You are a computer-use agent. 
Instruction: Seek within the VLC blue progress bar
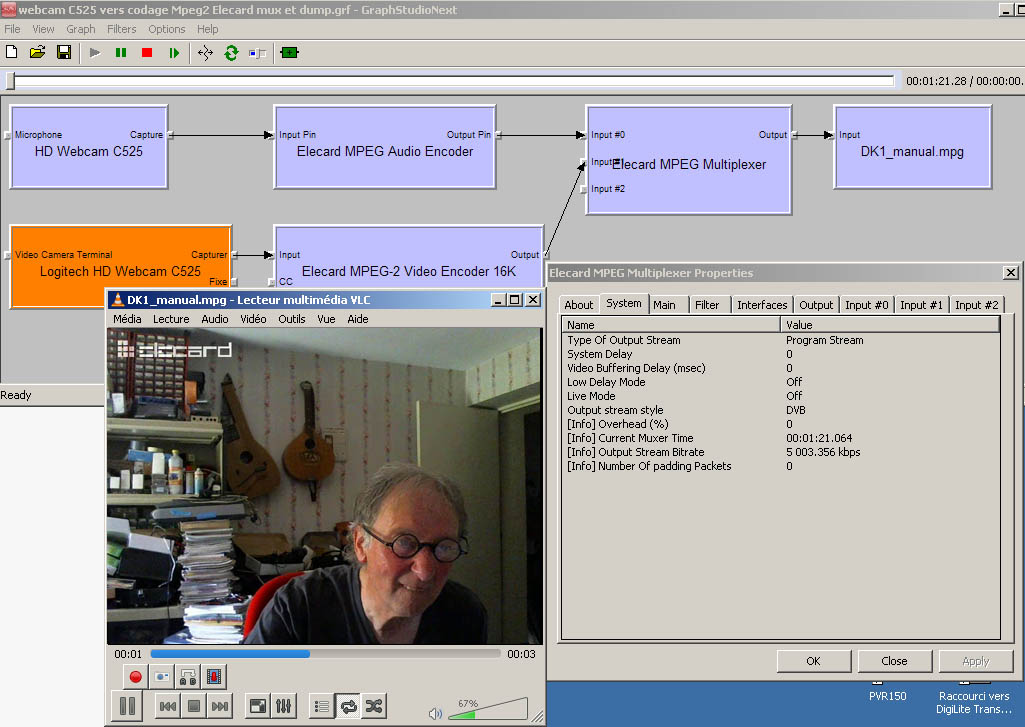[x=325, y=654]
